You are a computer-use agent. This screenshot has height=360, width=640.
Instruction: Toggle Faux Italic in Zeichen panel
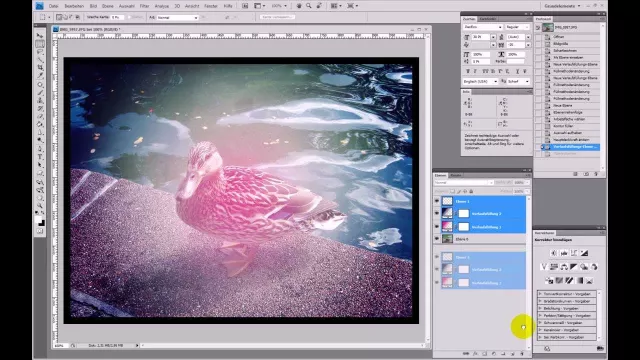point(475,71)
